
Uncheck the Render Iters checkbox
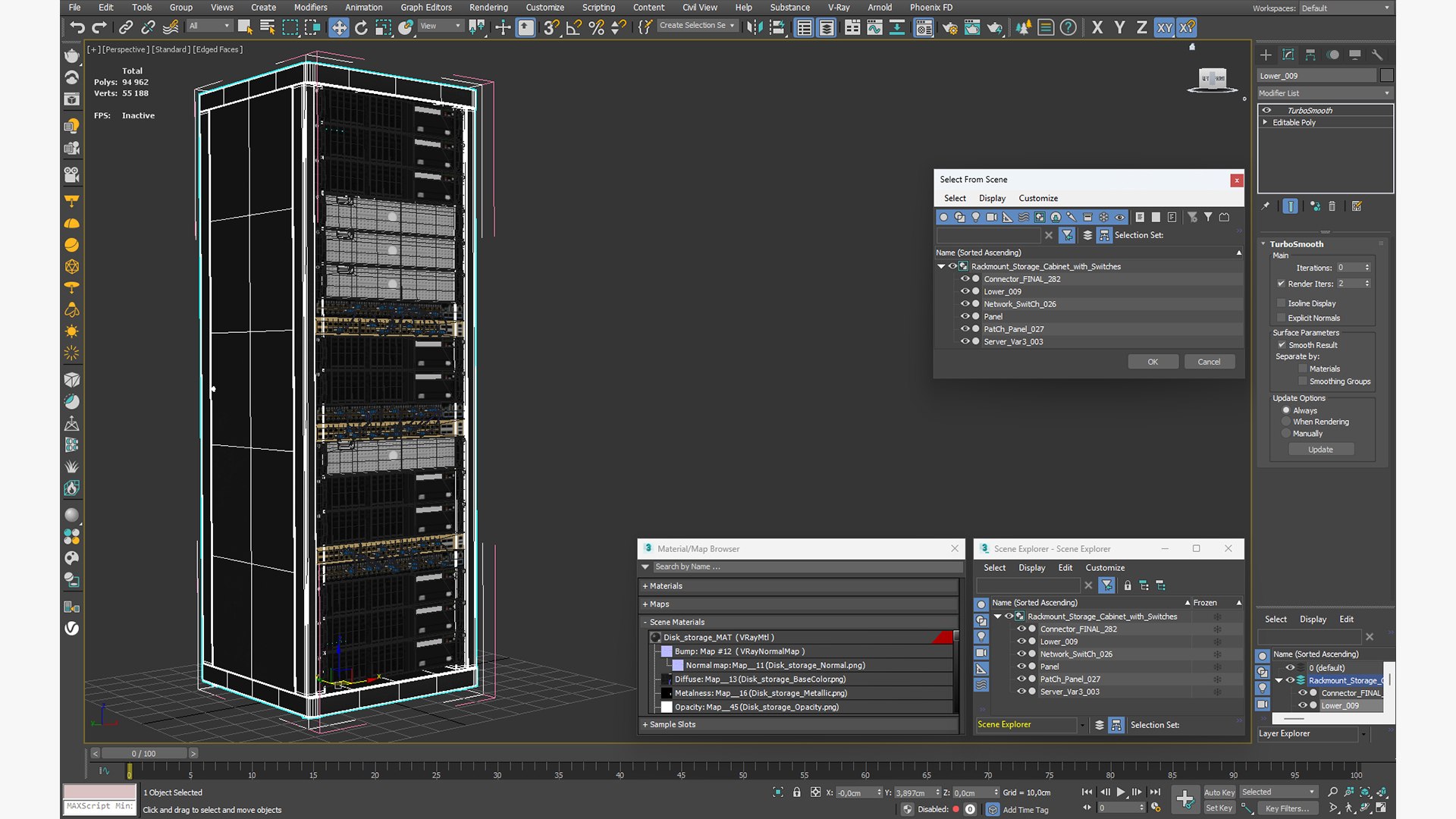tap(1282, 284)
